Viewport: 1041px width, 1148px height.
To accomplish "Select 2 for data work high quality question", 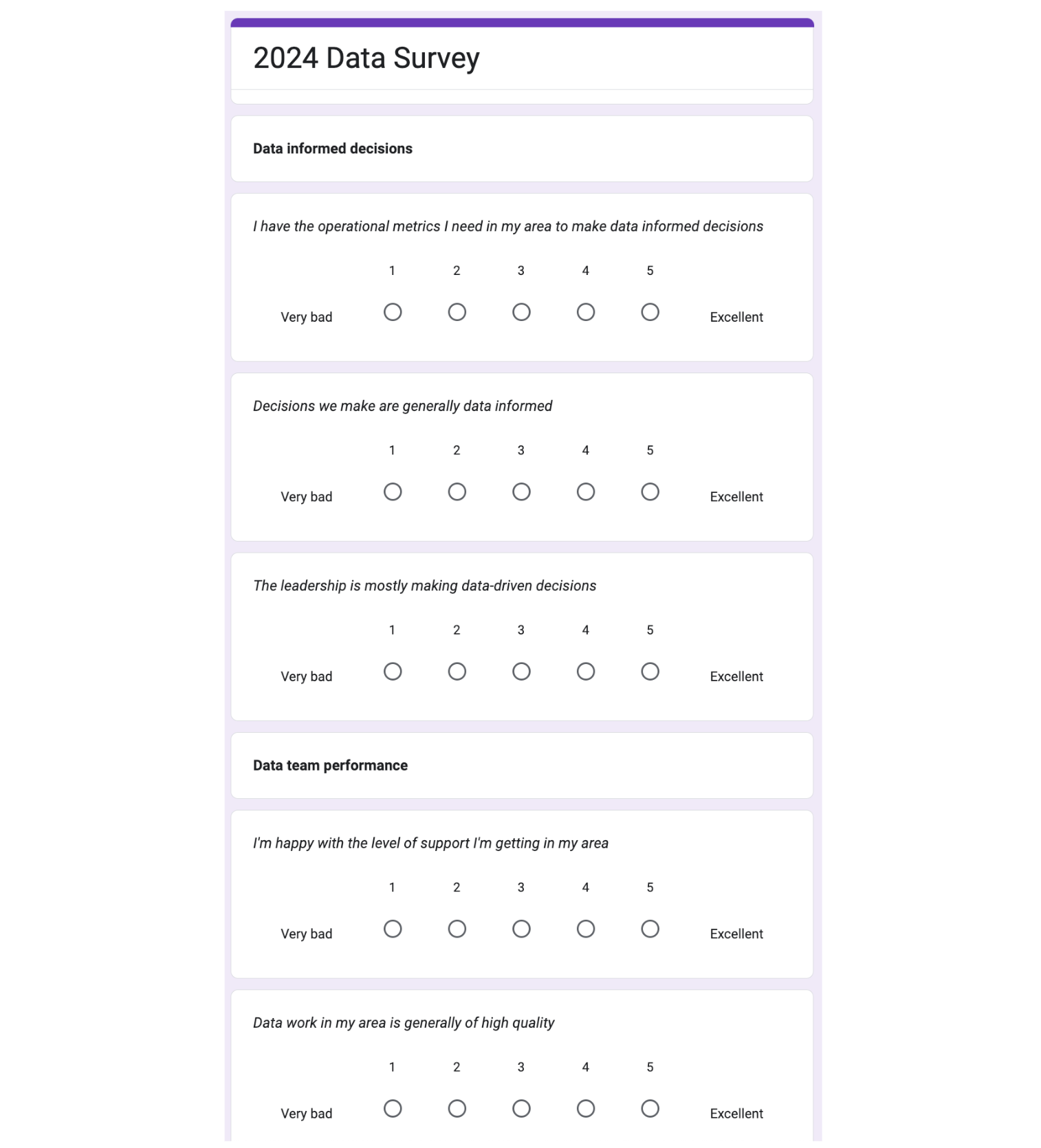I will pyautogui.click(x=457, y=1109).
